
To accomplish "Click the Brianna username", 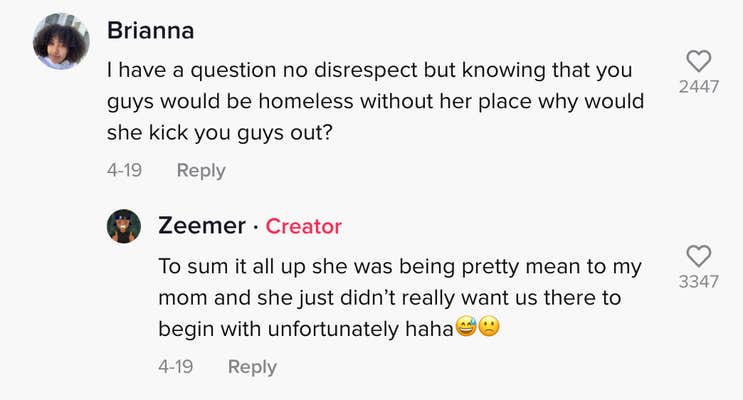I will (x=150, y=30).
